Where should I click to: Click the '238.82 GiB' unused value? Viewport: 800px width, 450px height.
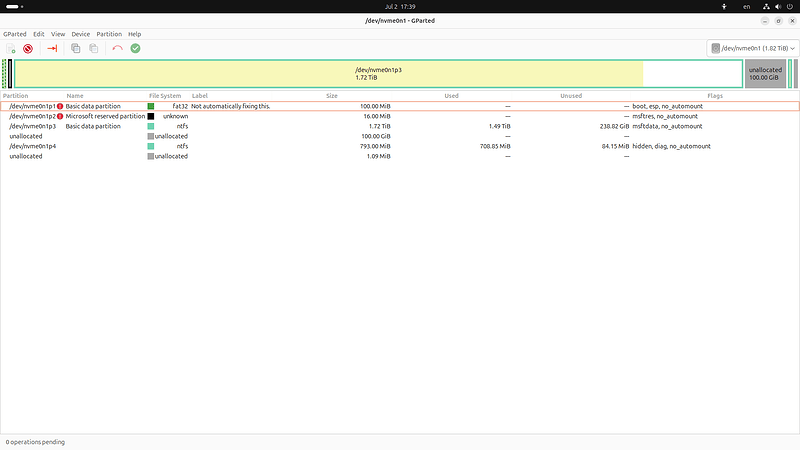(x=614, y=126)
